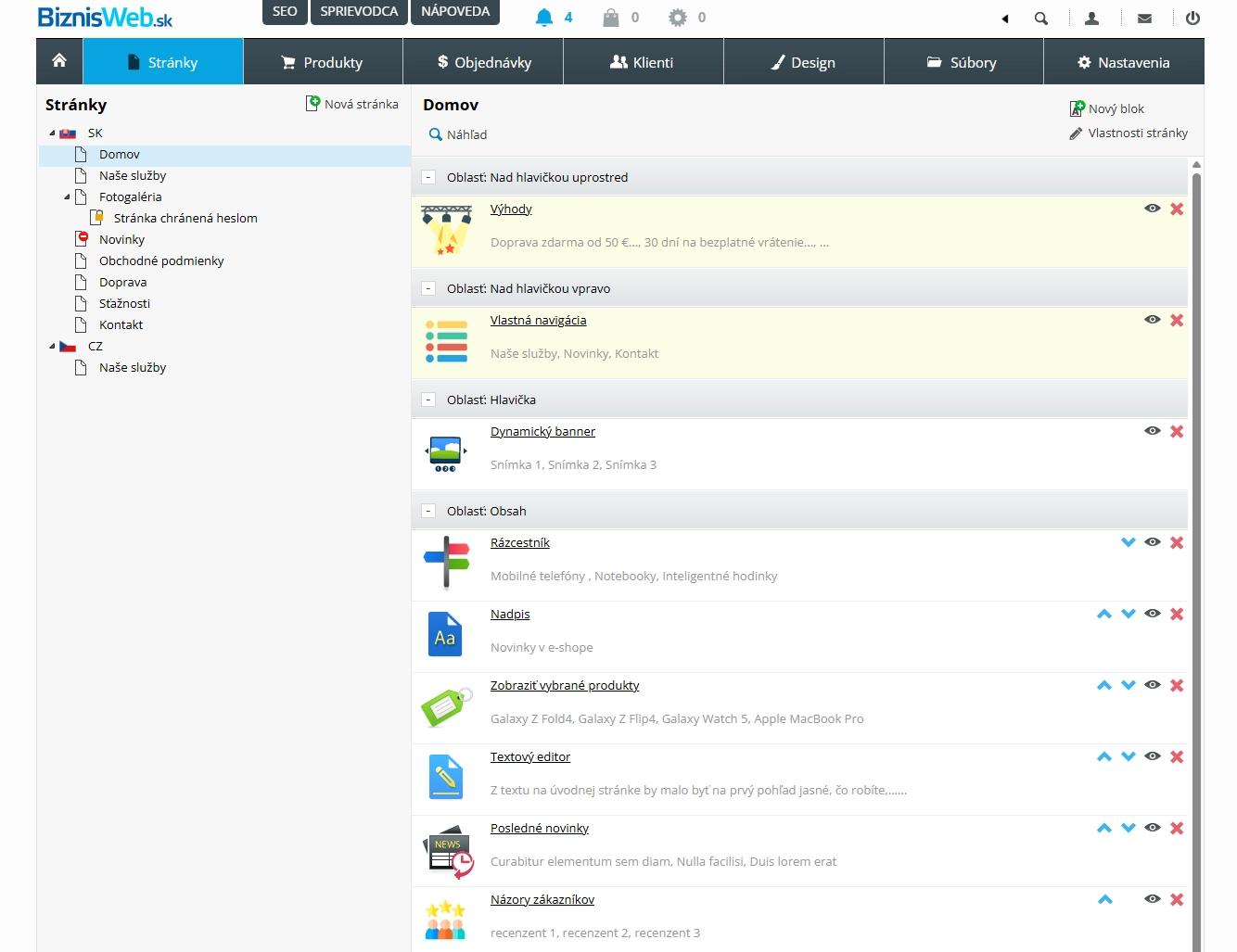Image resolution: width=1237 pixels, height=952 pixels.
Task: Toggle visibility of Dynamický banner block
Action: click(x=1152, y=431)
